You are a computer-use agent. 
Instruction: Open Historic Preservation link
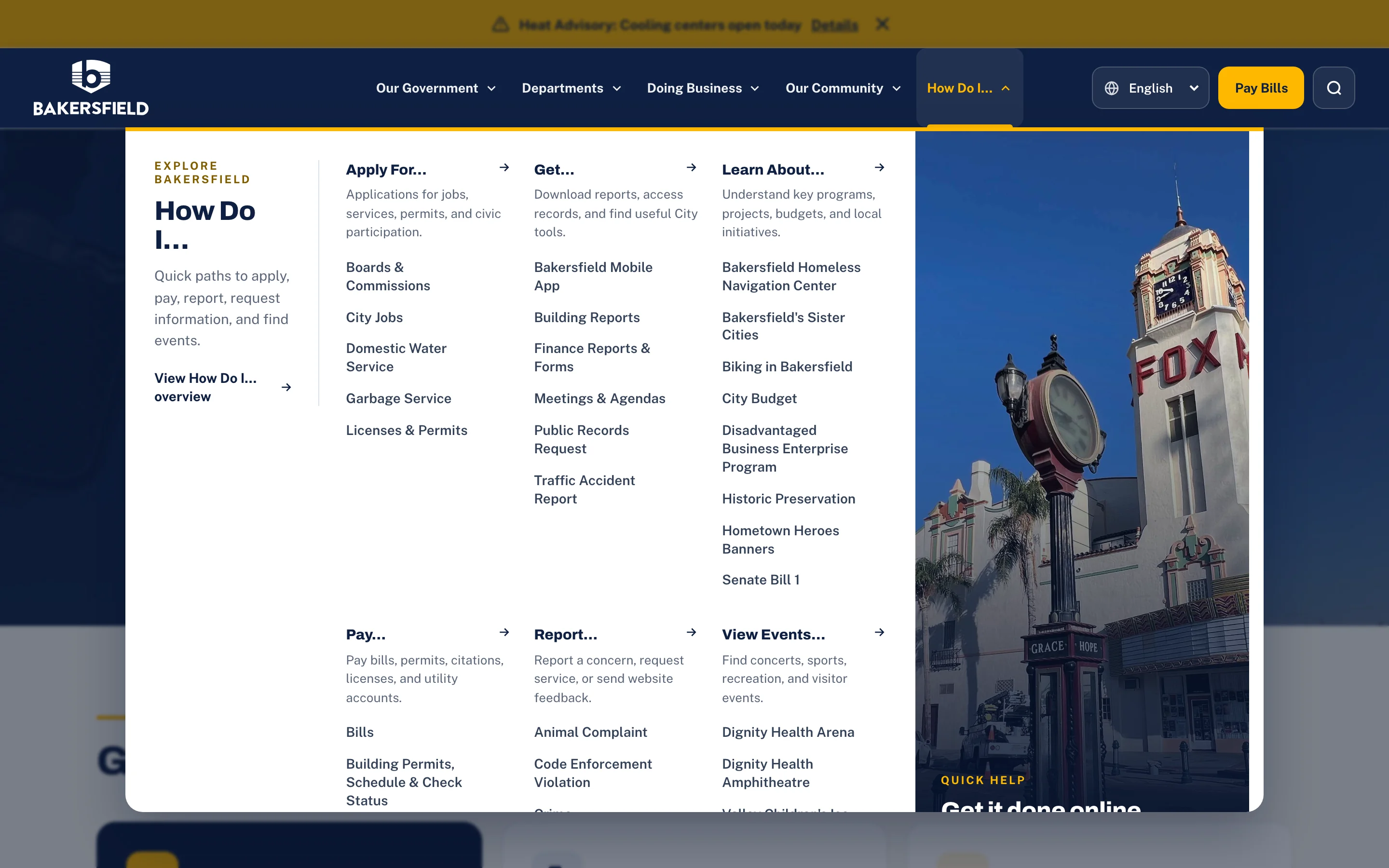tap(789, 499)
